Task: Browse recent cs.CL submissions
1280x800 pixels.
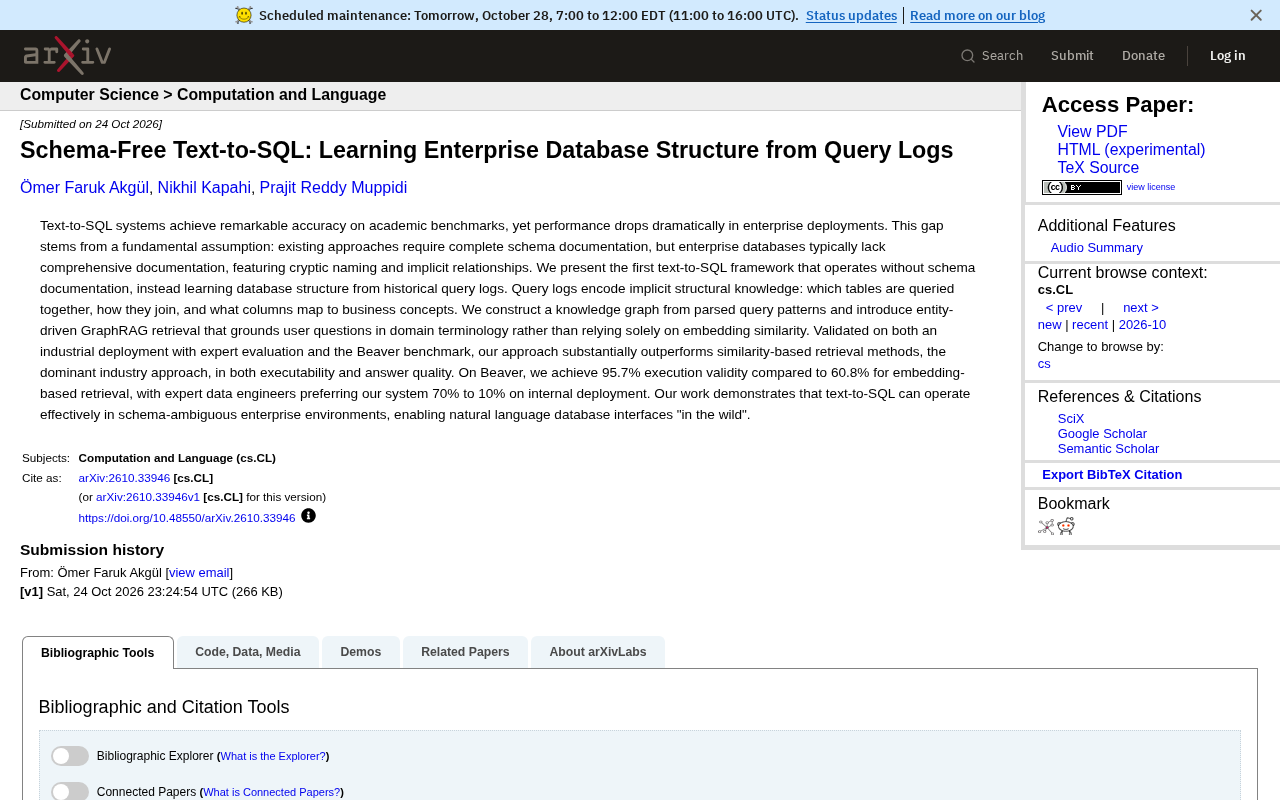Action: (1090, 325)
